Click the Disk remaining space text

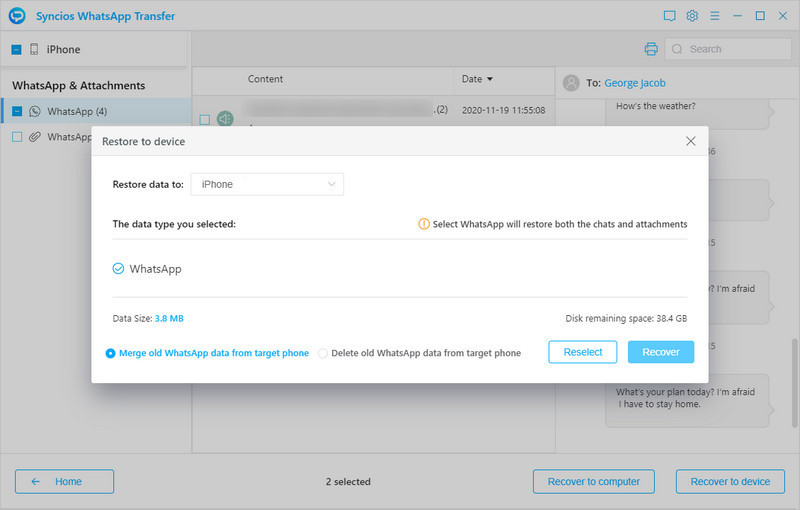[x=626, y=318]
